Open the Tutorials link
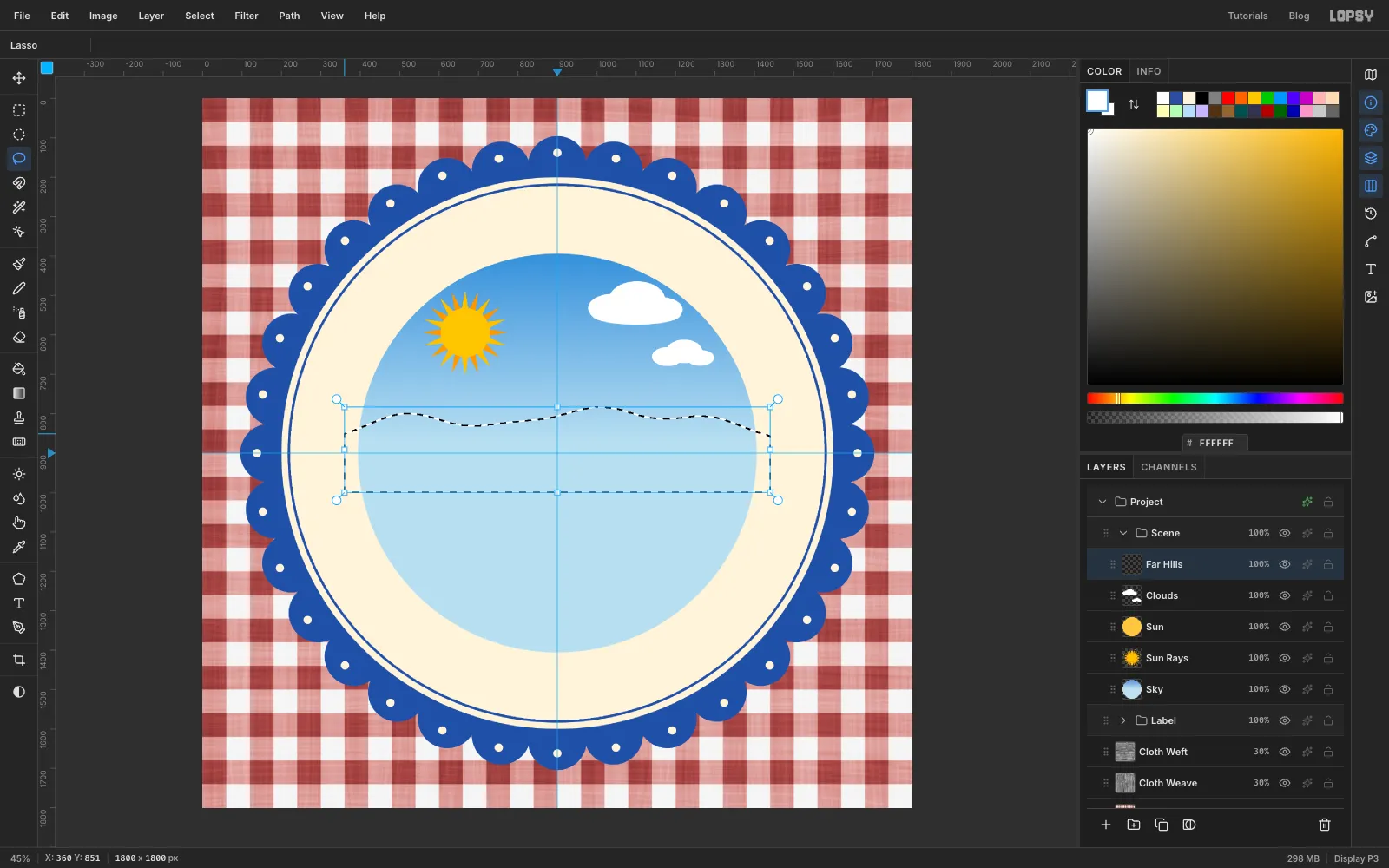1389x868 pixels. (x=1247, y=16)
